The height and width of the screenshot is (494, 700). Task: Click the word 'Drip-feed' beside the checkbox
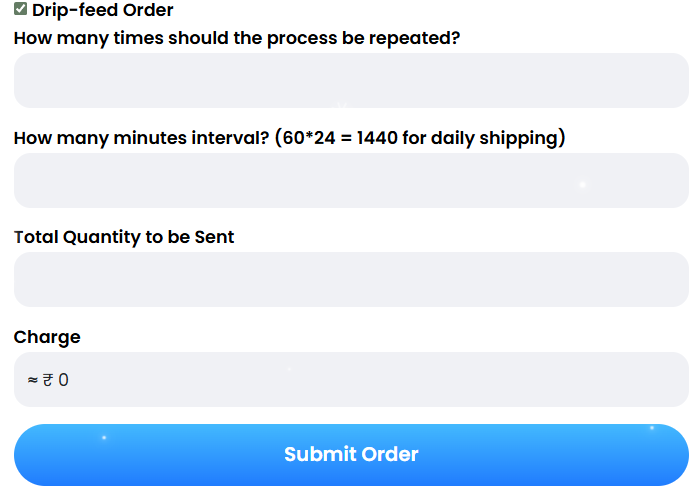point(75,10)
